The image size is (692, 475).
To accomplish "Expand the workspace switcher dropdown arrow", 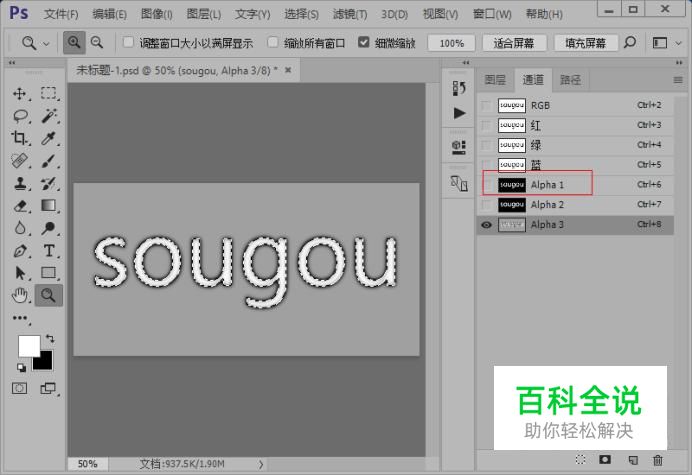I will (x=679, y=43).
